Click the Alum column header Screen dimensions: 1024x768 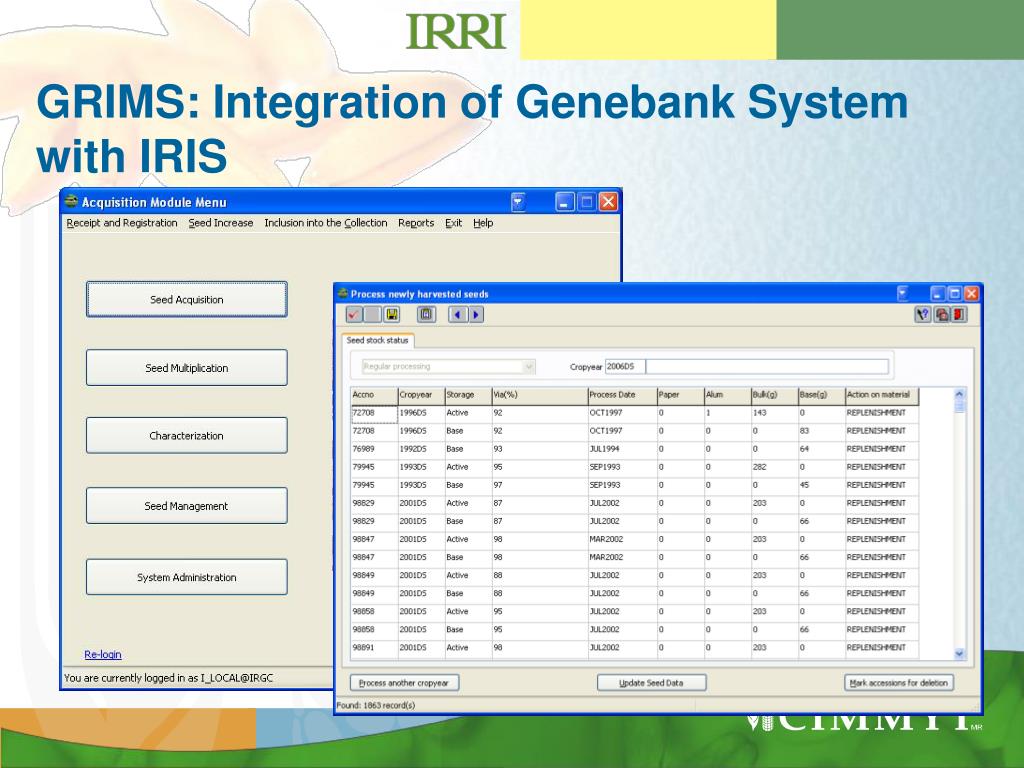click(728, 394)
